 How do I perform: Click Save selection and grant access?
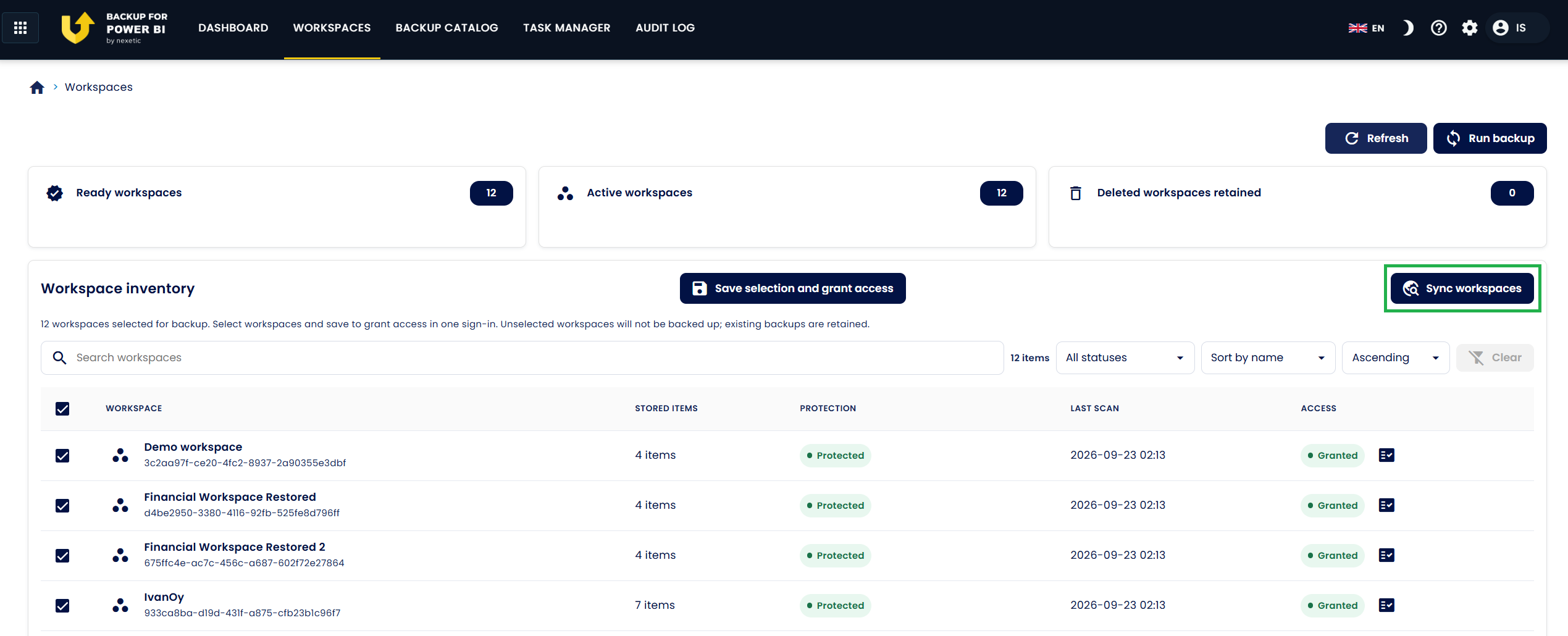[793, 288]
